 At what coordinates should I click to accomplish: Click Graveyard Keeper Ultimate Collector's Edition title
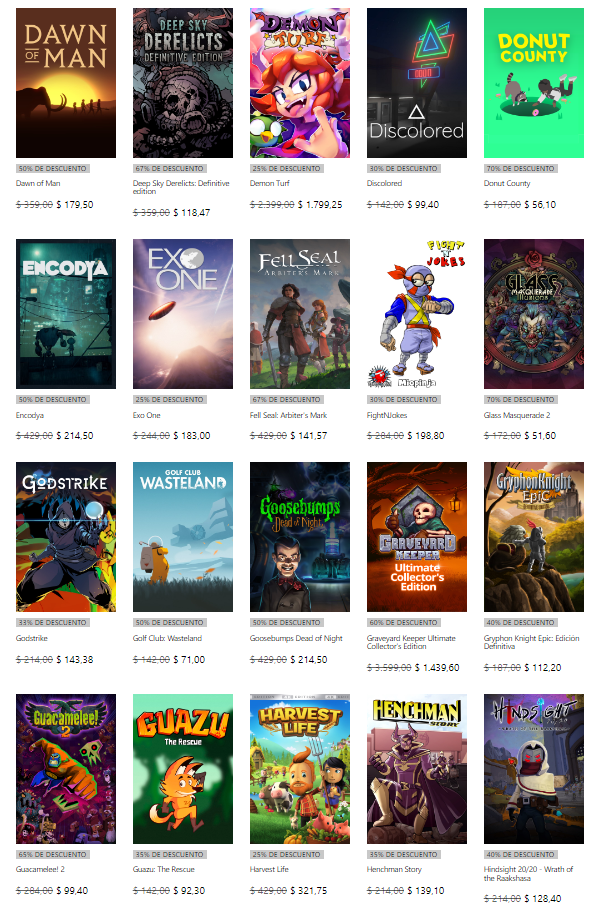coord(411,642)
